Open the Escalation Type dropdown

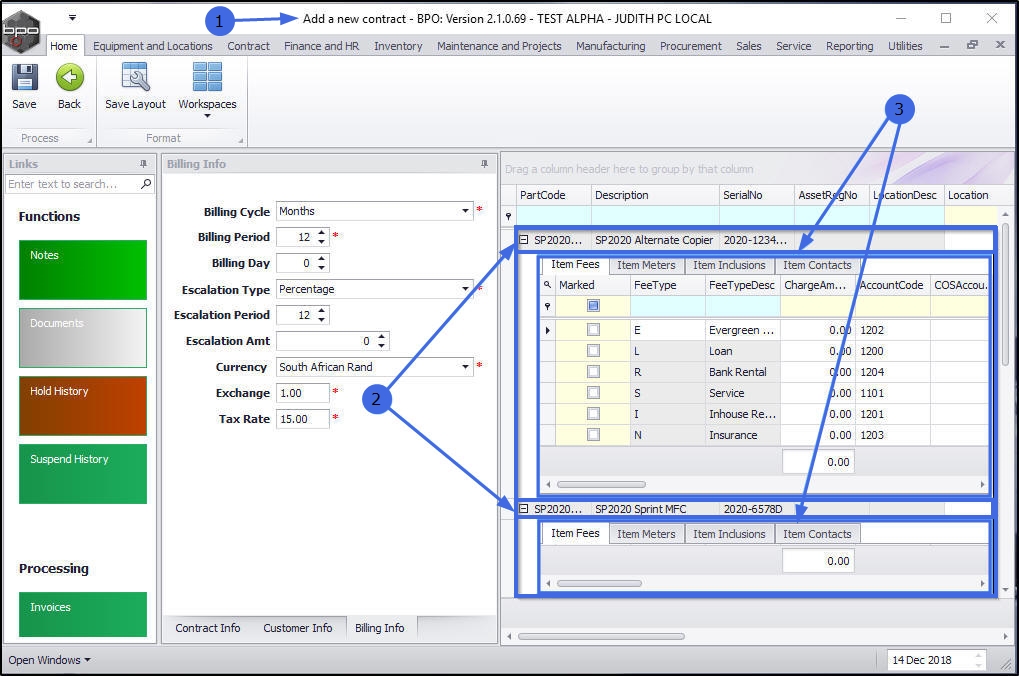point(465,289)
